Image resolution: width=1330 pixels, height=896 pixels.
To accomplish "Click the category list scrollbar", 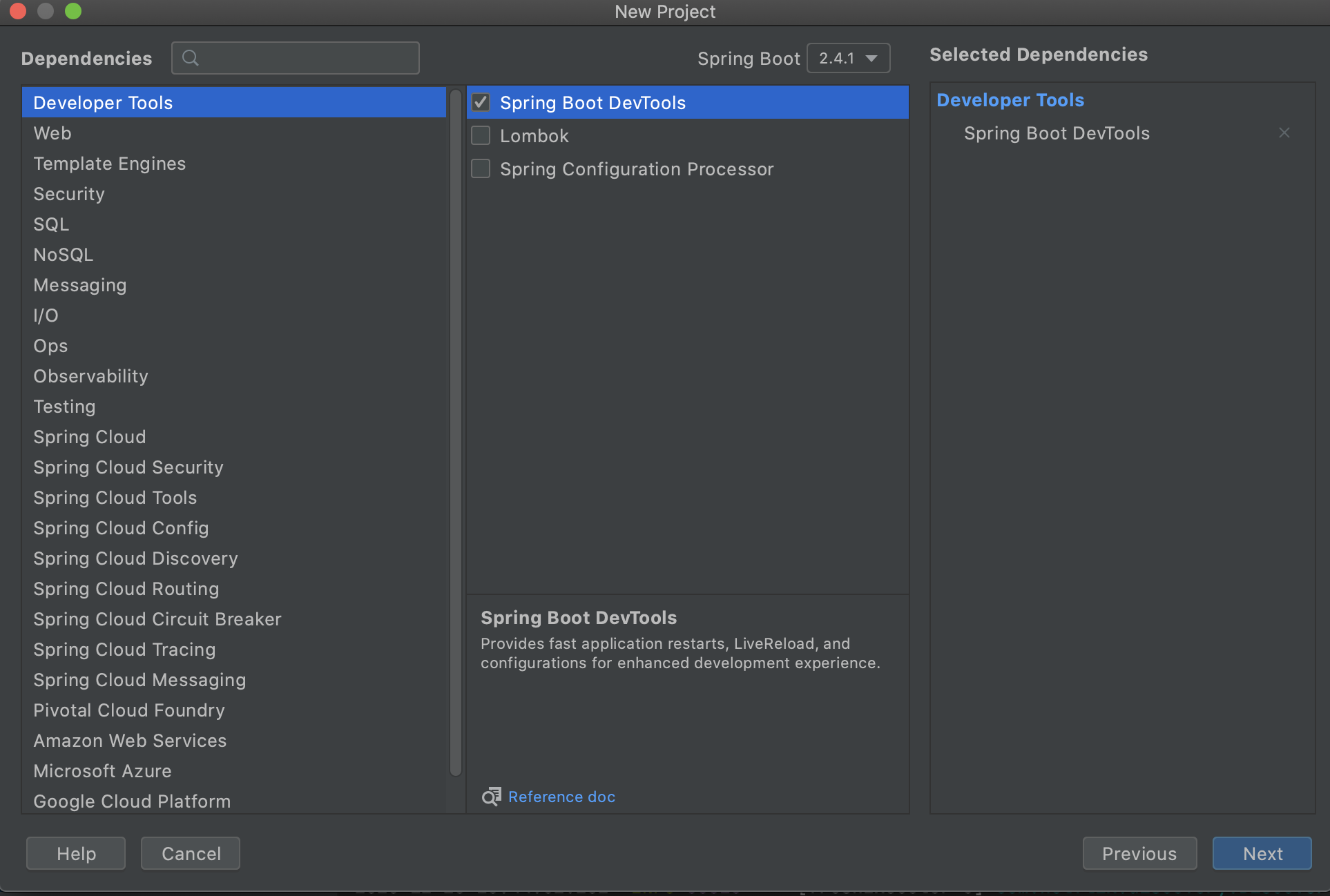I will tap(455, 428).
